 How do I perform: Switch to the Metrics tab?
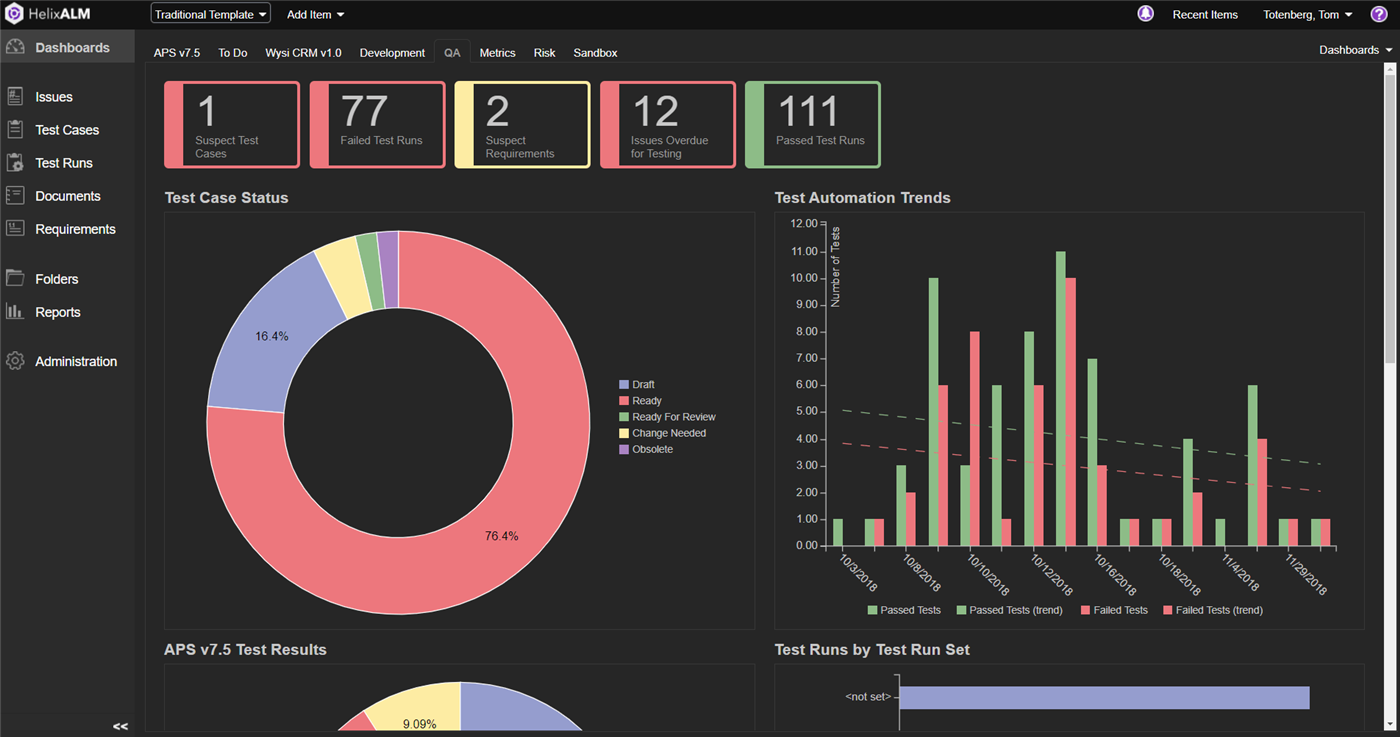[497, 53]
